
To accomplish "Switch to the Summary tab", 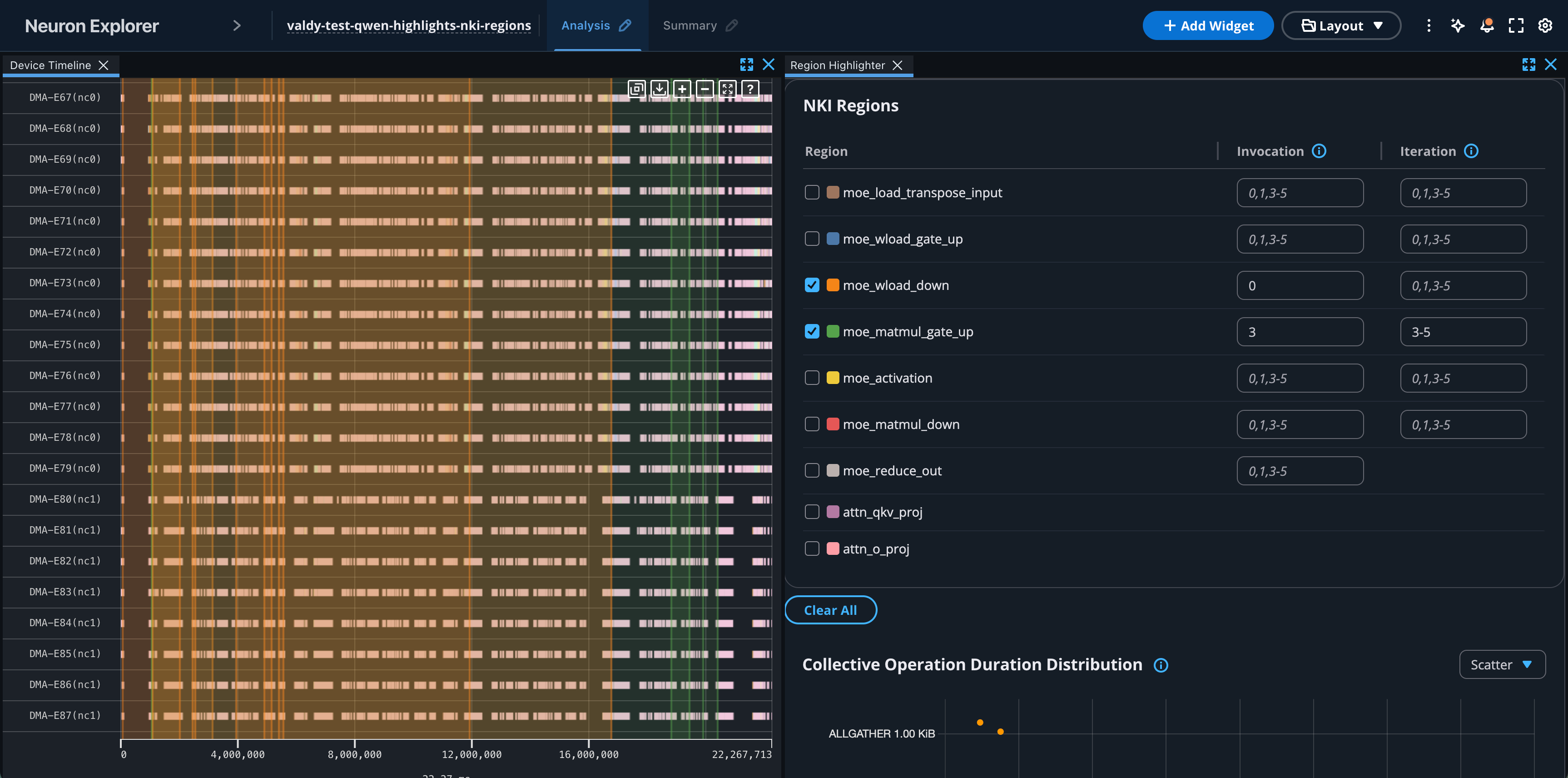I will (x=690, y=25).
